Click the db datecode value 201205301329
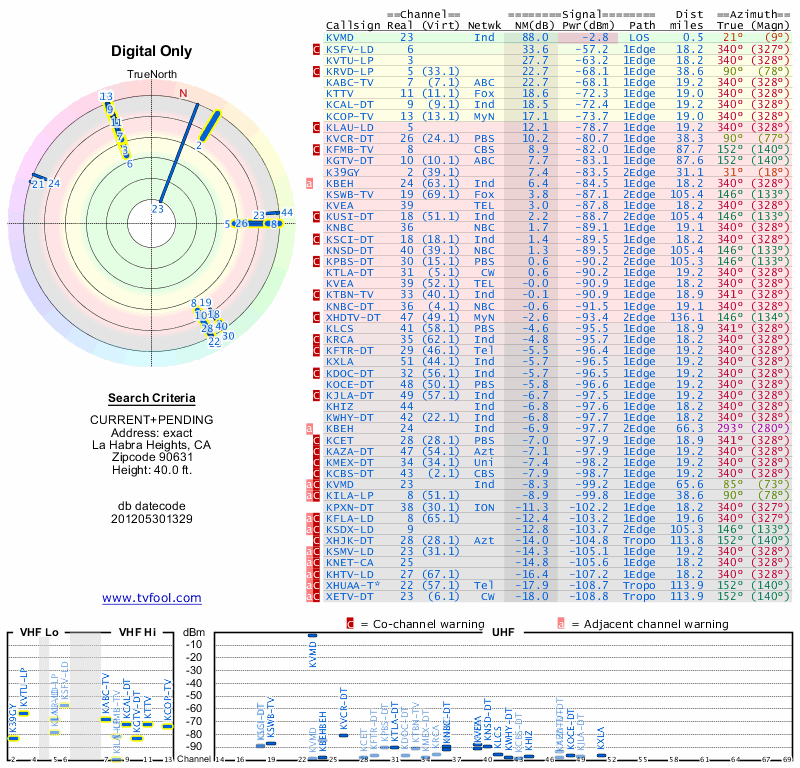Viewport: 800px width, 768px height. point(152,519)
